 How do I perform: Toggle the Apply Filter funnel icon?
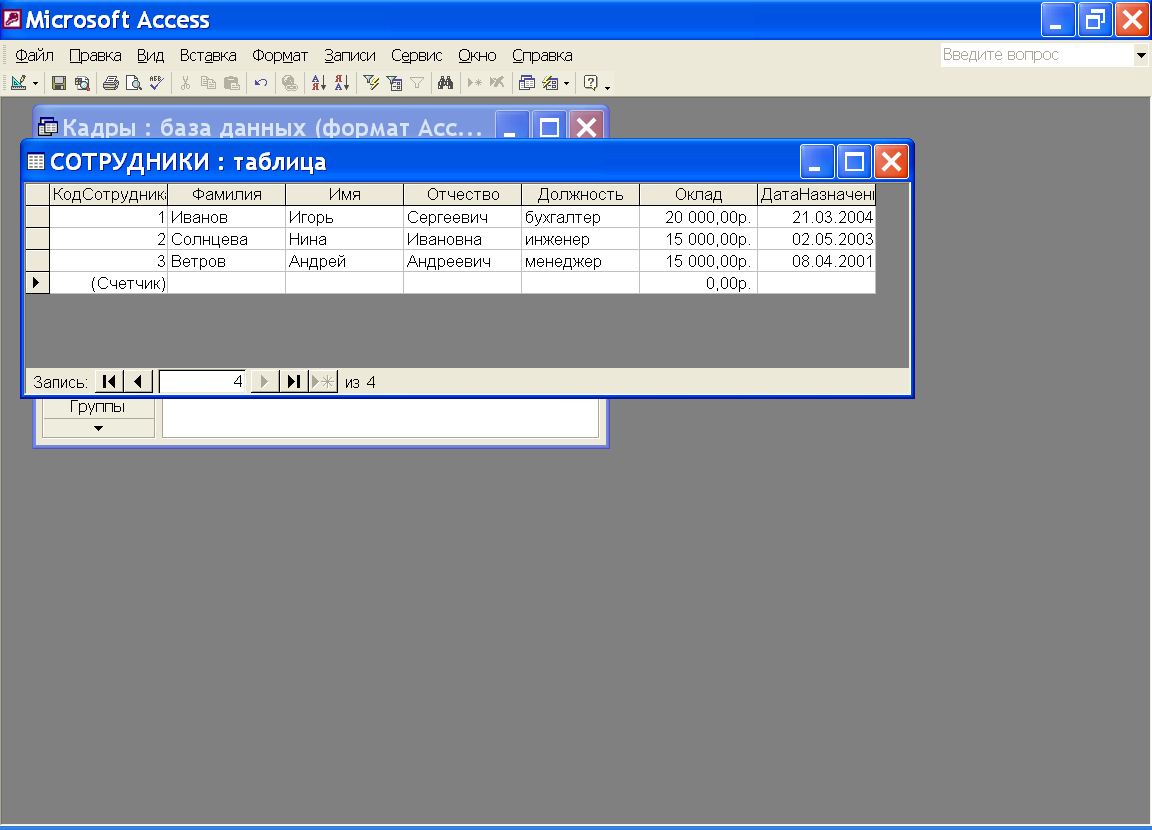click(x=417, y=83)
